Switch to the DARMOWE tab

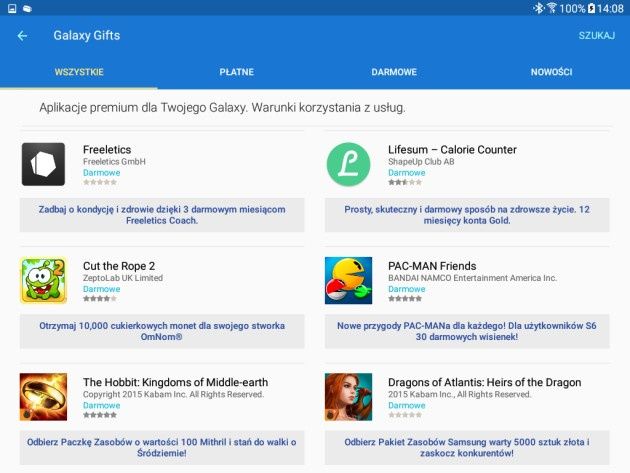click(394, 72)
